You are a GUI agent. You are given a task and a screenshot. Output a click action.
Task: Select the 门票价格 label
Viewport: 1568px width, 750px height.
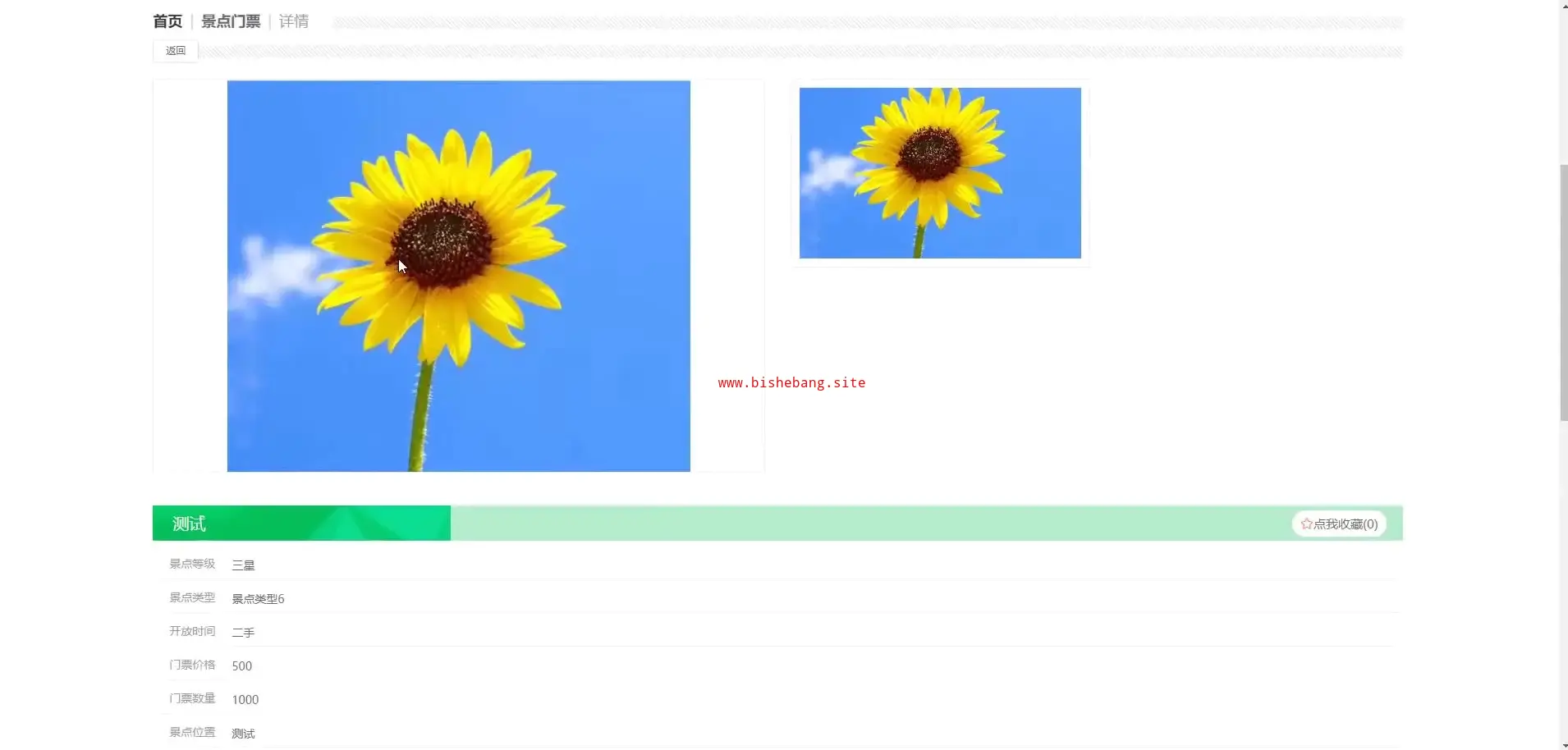point(192,665)
